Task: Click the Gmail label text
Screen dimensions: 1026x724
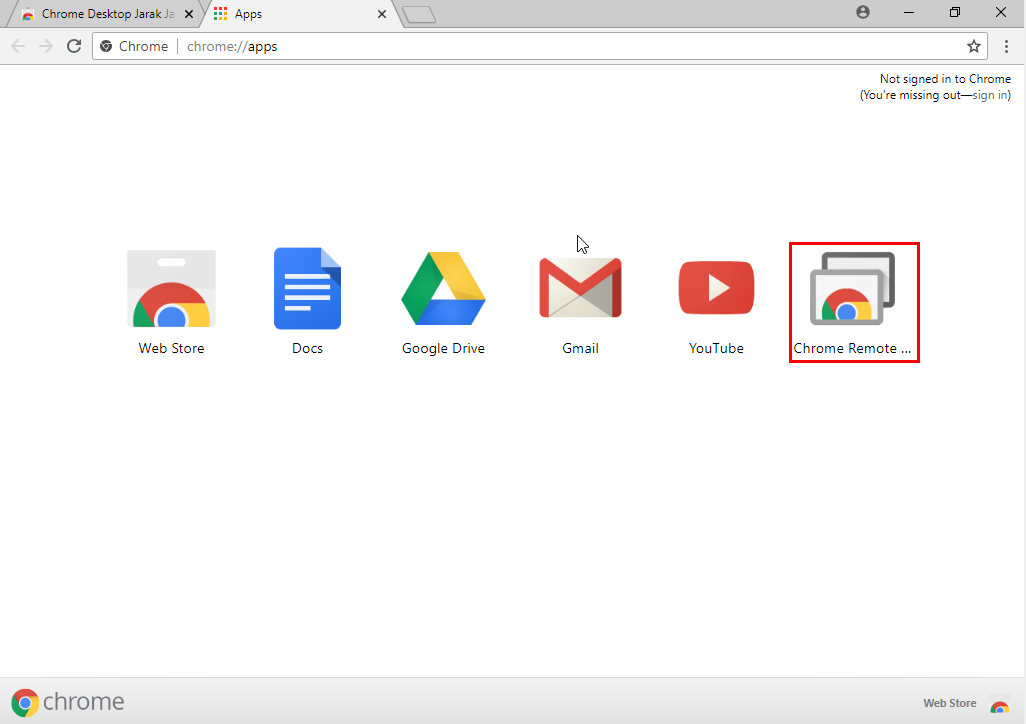Action: (x=580, y=348)
